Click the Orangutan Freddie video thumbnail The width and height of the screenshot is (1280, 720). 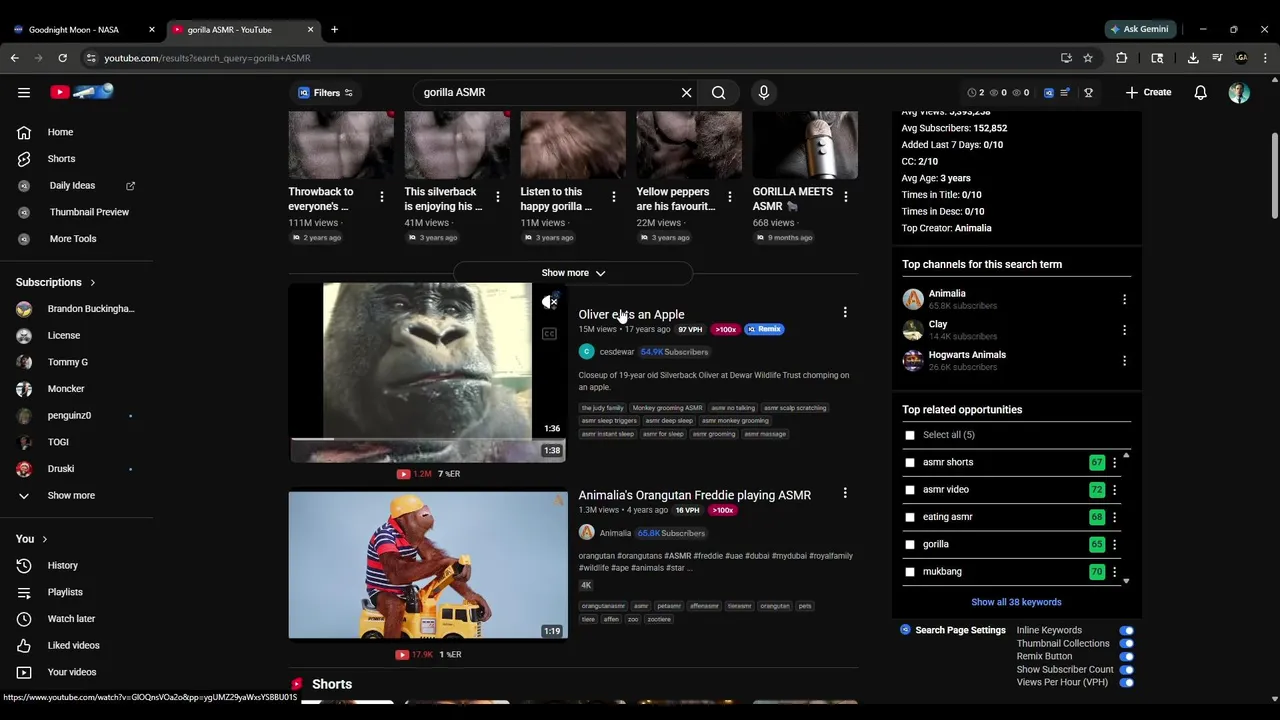click(427, 564)
